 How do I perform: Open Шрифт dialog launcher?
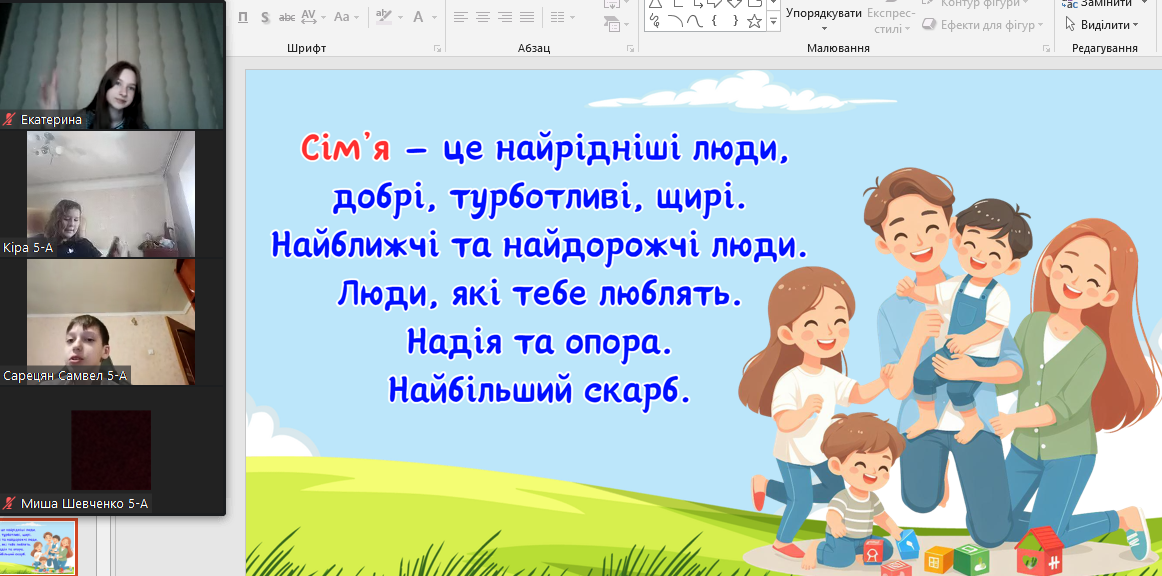(437, 48)
